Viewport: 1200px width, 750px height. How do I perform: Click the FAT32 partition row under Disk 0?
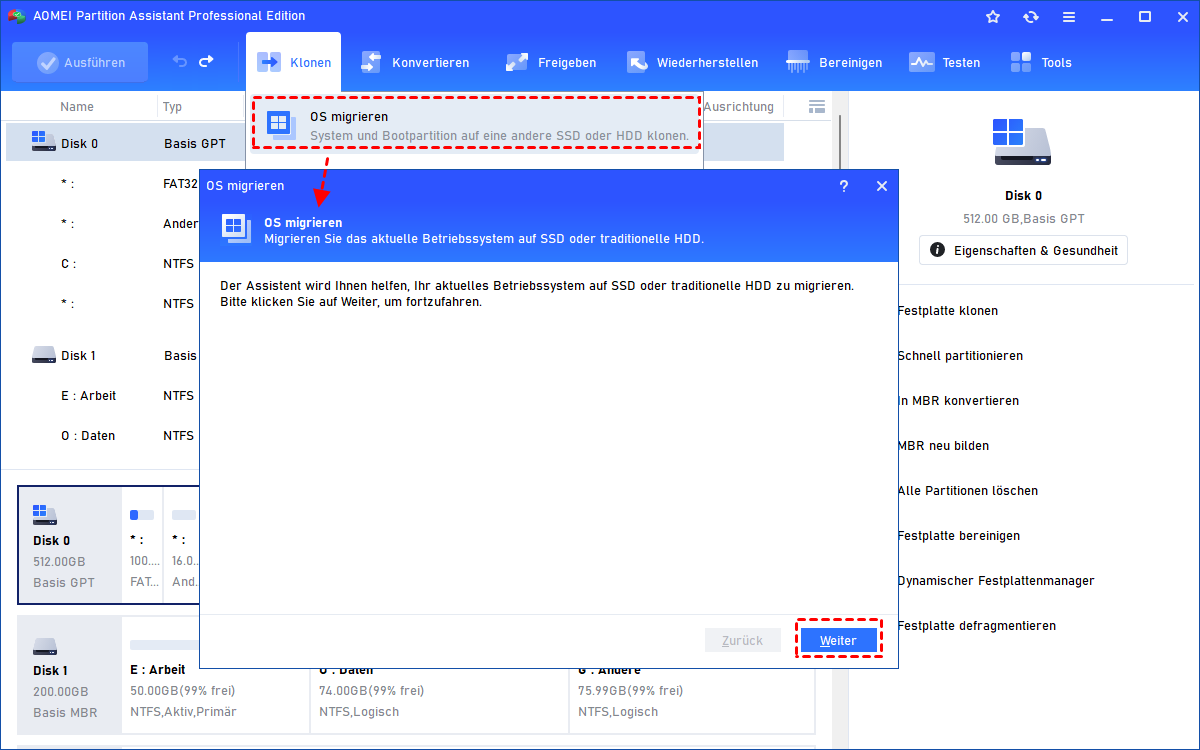pyautogui.click(x=103, y=184)
